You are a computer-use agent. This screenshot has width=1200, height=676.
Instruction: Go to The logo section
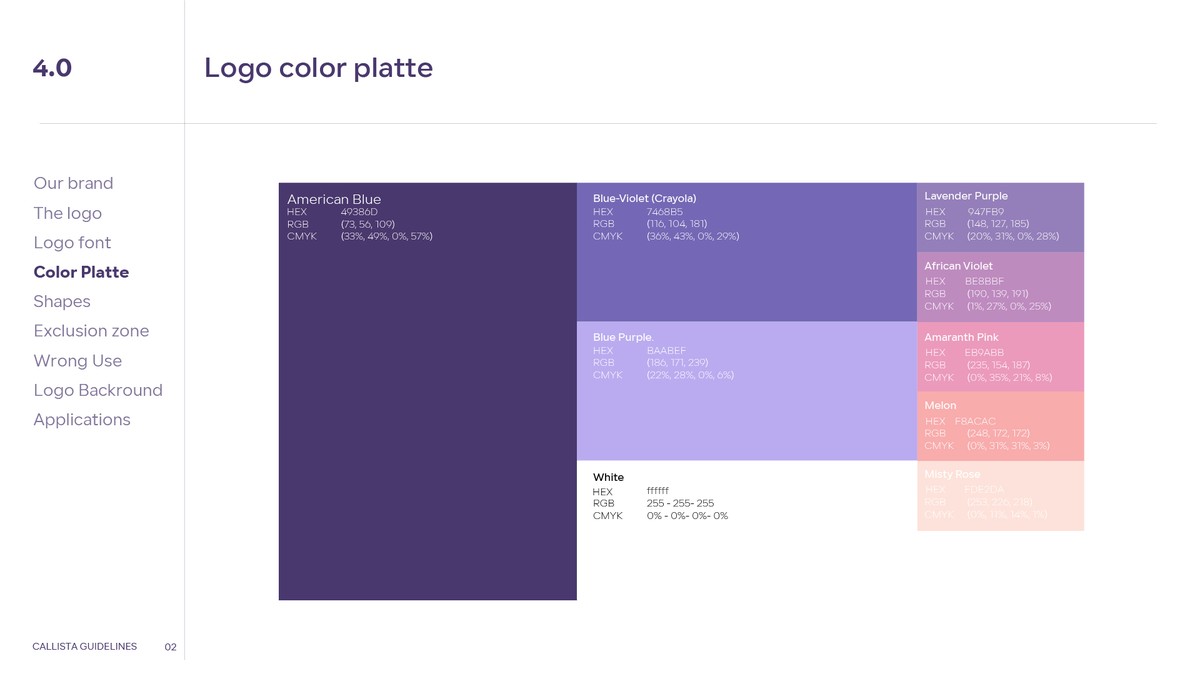tap(67, 213)
